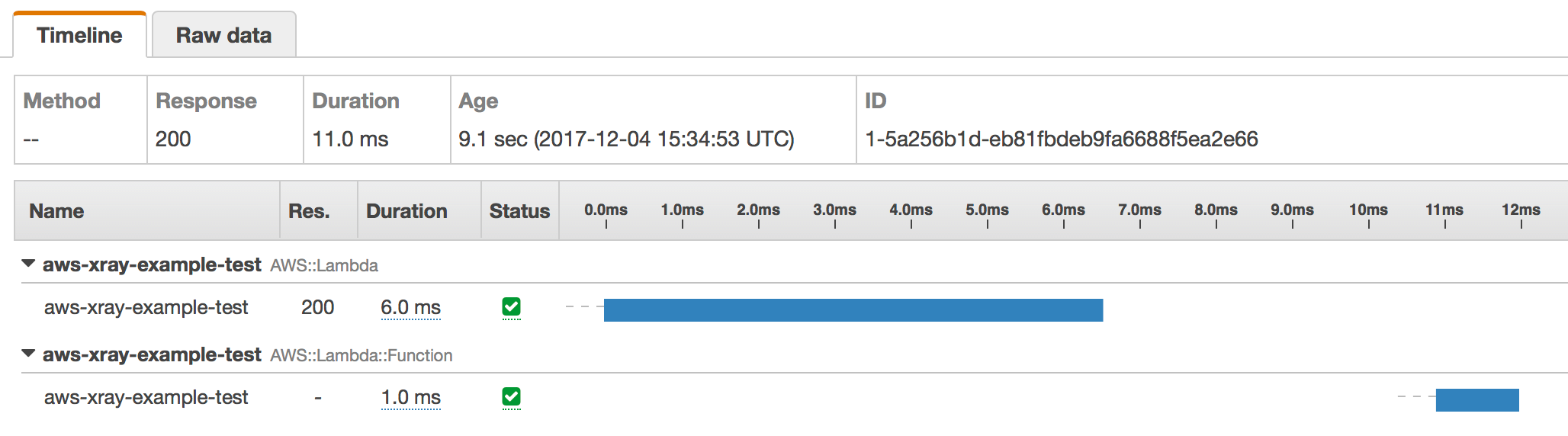The image size is (1568, 436).
Task: Open the 6.0 ms duration link
Action: pyautogui.click(x=410, y=308)
